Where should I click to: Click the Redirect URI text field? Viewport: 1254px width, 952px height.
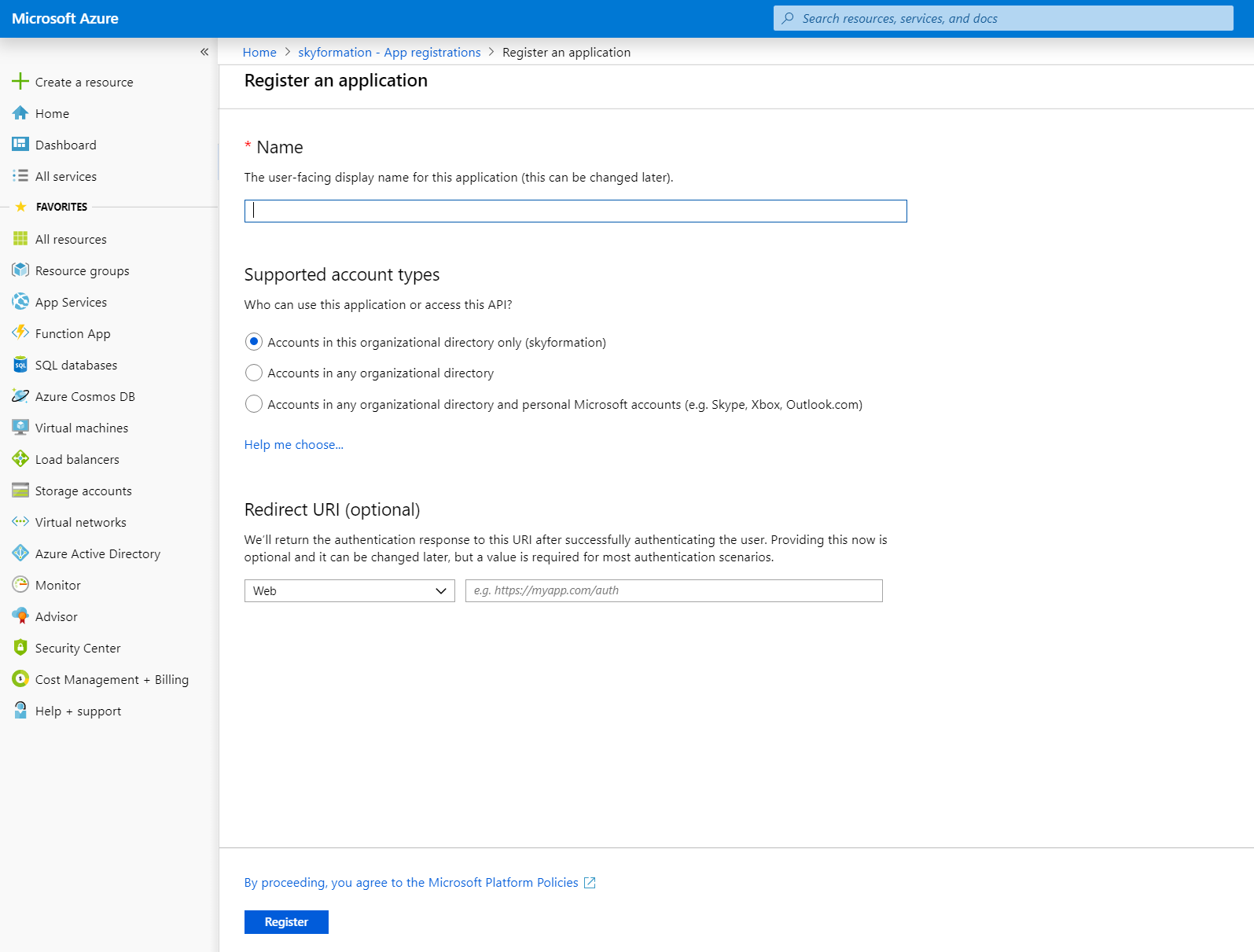click(674, 590)
